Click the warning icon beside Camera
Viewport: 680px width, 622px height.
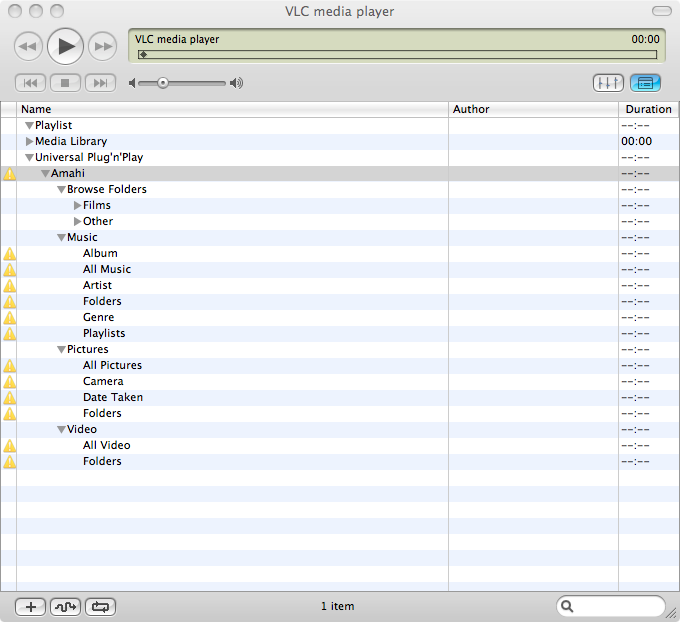(x=10, y=382)
